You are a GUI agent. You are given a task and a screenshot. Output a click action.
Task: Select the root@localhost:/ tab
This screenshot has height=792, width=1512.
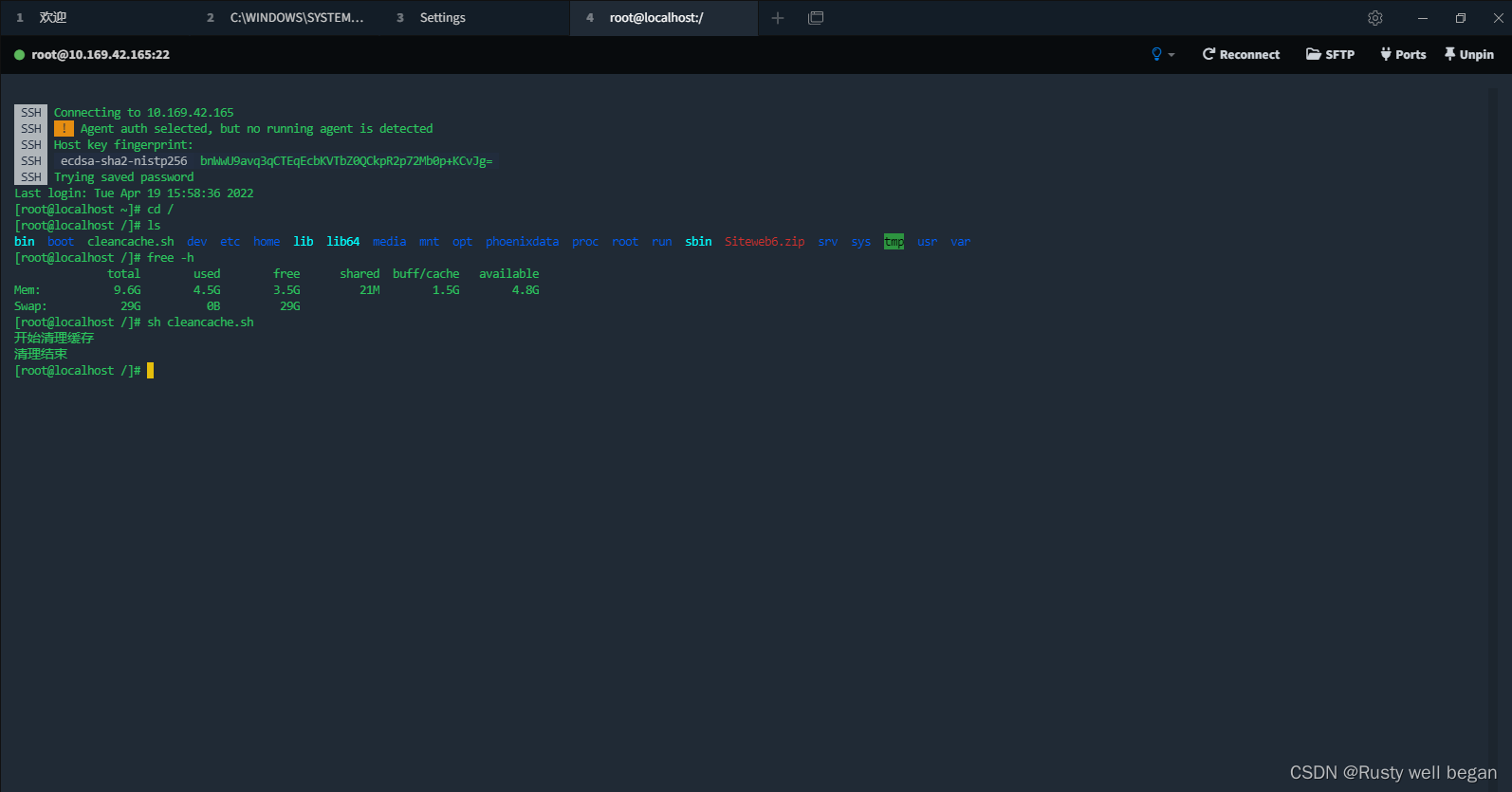pos(664,18)
